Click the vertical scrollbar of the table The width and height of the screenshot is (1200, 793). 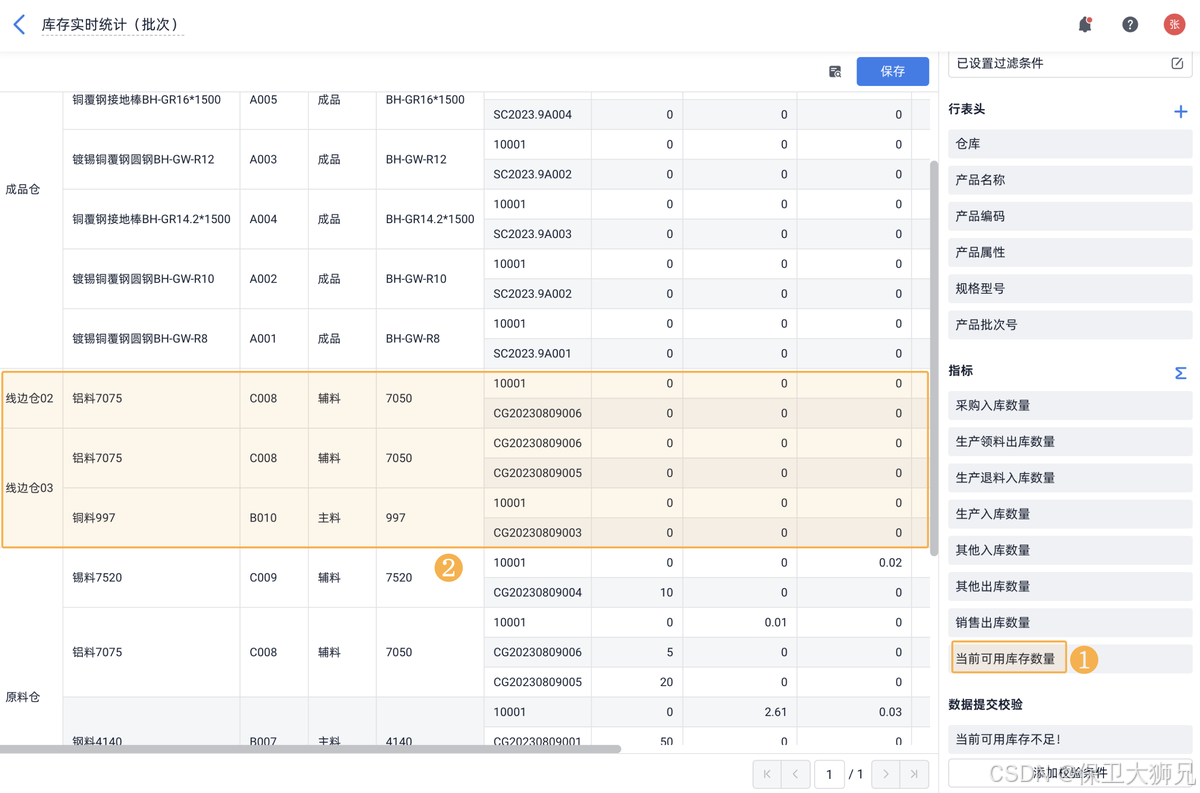tap(934, 357)
